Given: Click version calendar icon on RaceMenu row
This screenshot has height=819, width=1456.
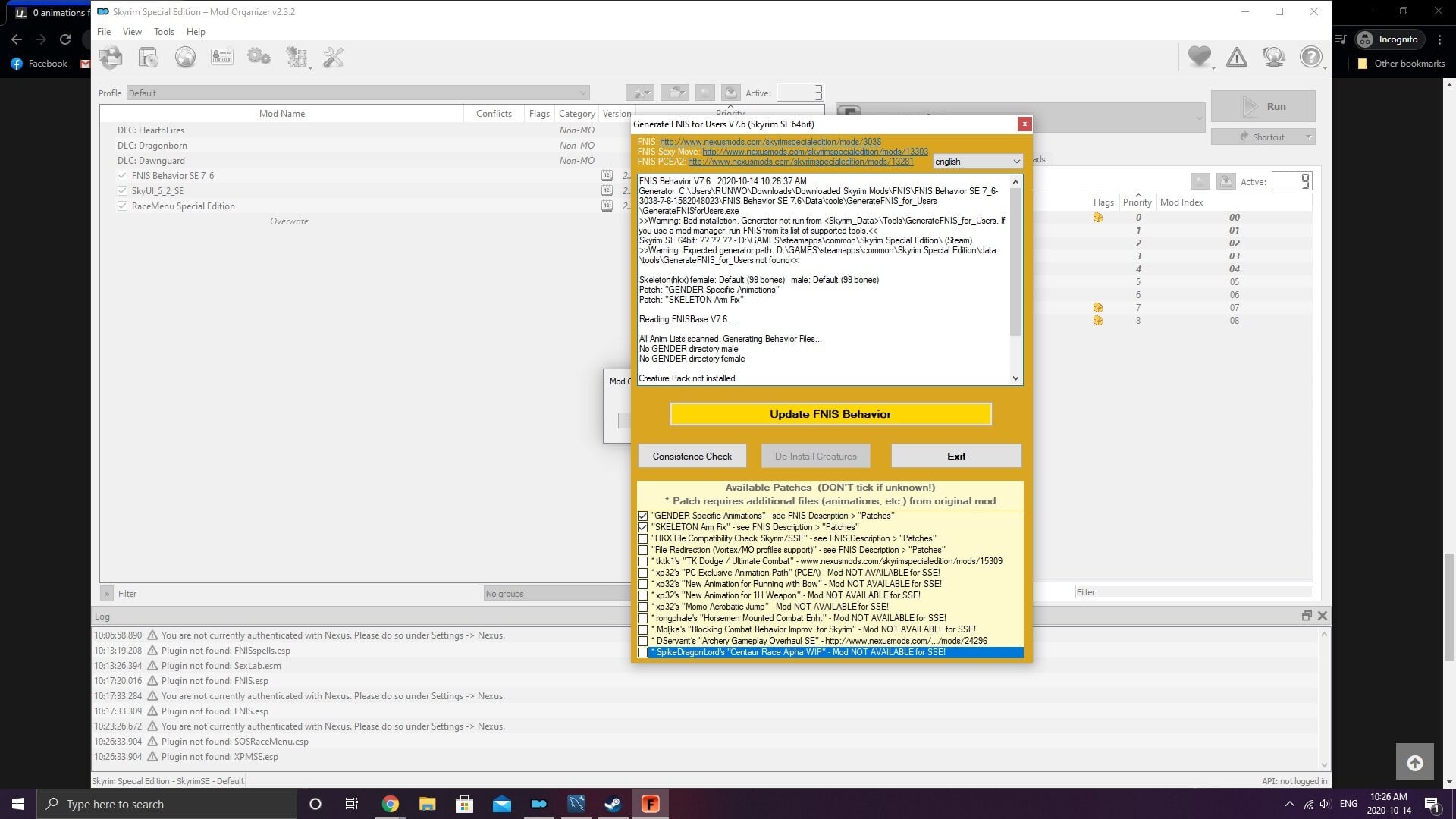Looking at the screenshot, I should click(607, 206).
